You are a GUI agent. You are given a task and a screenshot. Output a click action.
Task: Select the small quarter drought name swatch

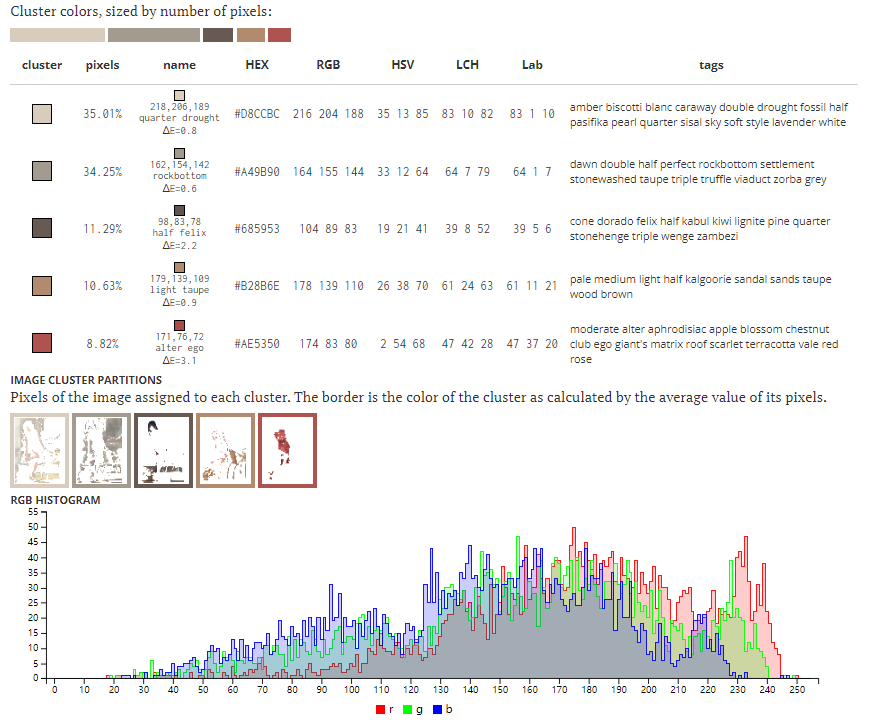(x=180, y=95)
